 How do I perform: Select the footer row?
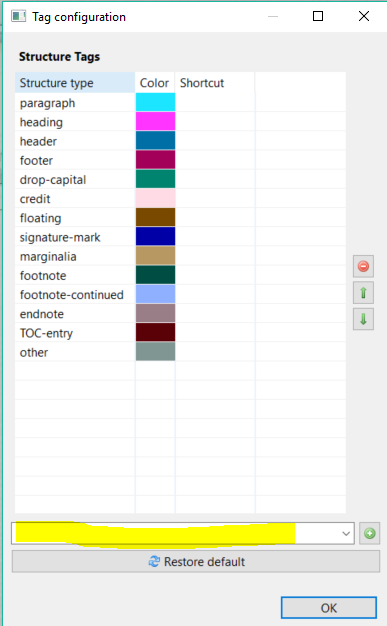[180, 160]
